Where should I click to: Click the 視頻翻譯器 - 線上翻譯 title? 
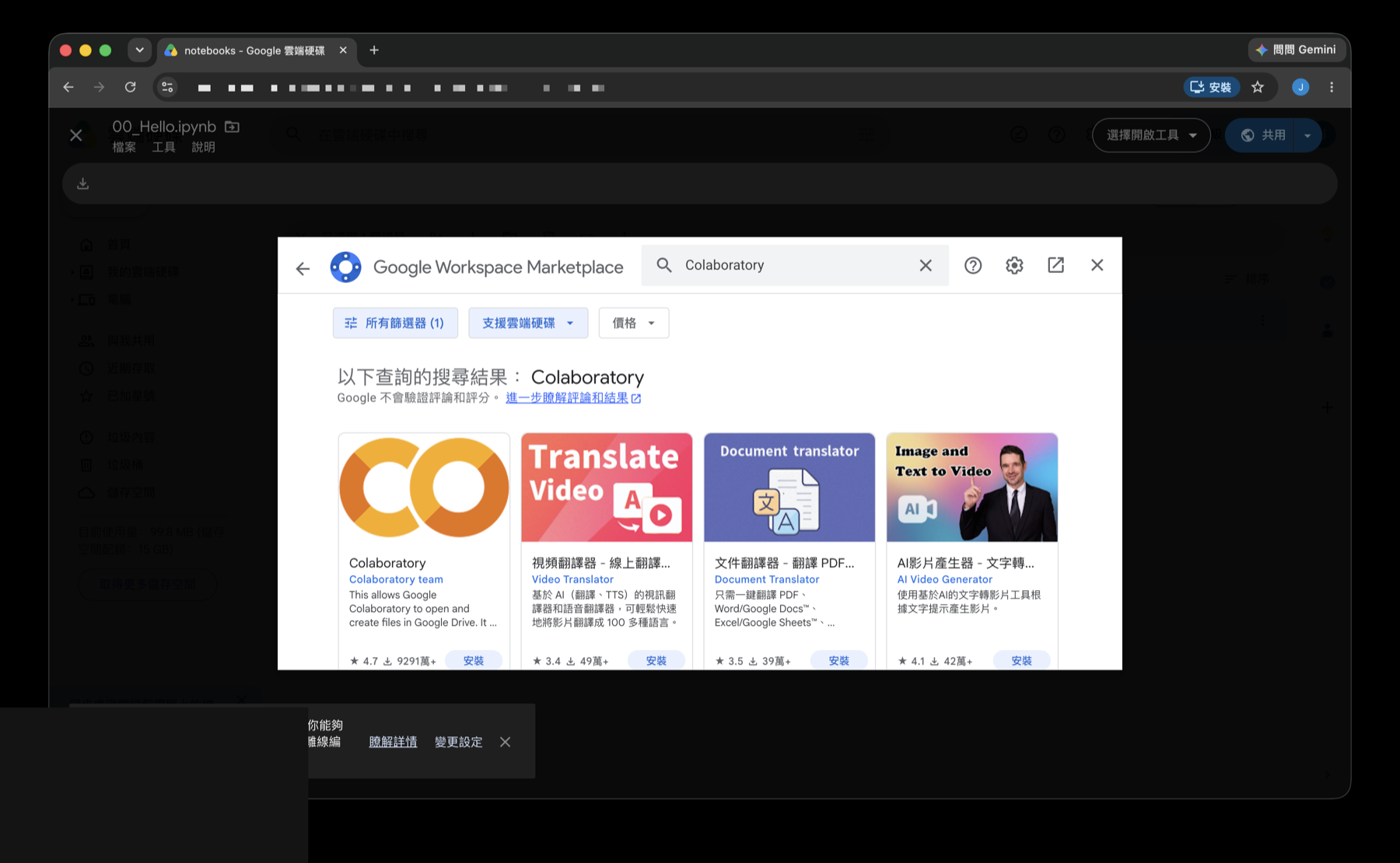[600, 563]
